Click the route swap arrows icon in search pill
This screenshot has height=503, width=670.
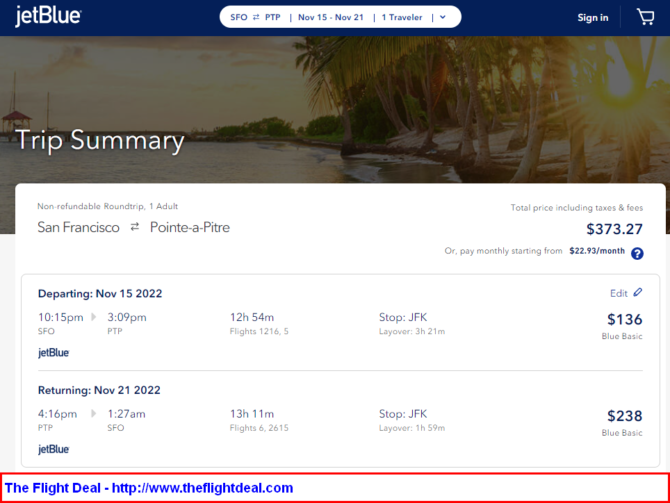tap(256, 17)
